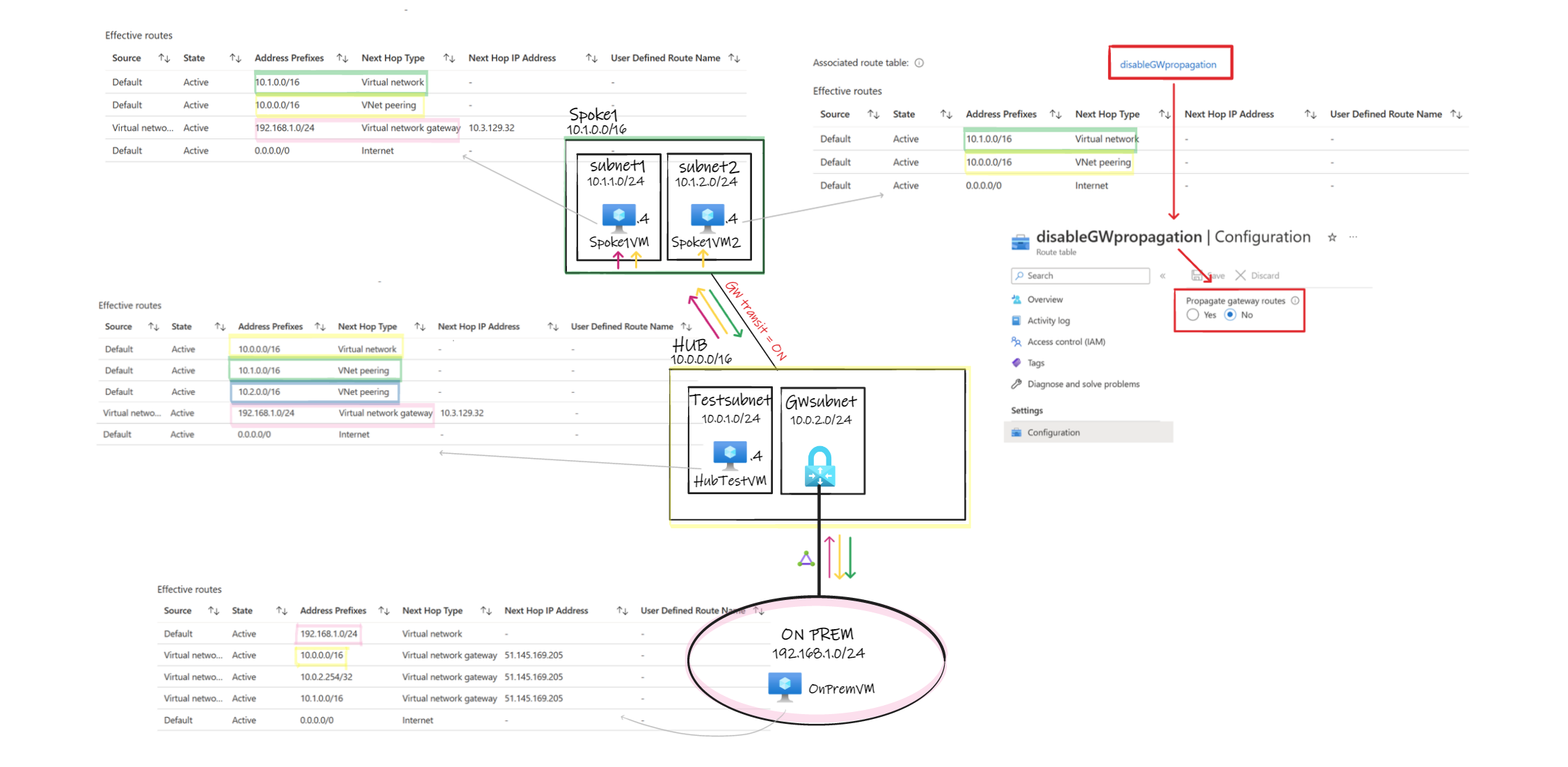Click the info icon next to Propagate gateway routes
The width and height of the screenshot is (1568, 767).
[1295, 301]
